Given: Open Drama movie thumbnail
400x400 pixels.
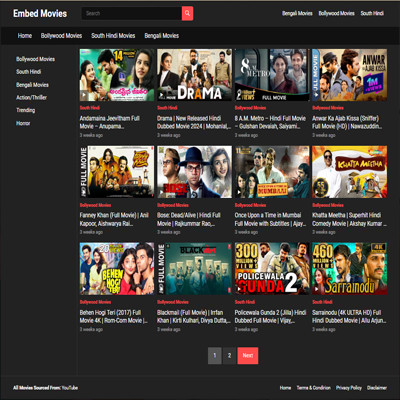Looking at the screenshot, I should (x=194, y=75).
